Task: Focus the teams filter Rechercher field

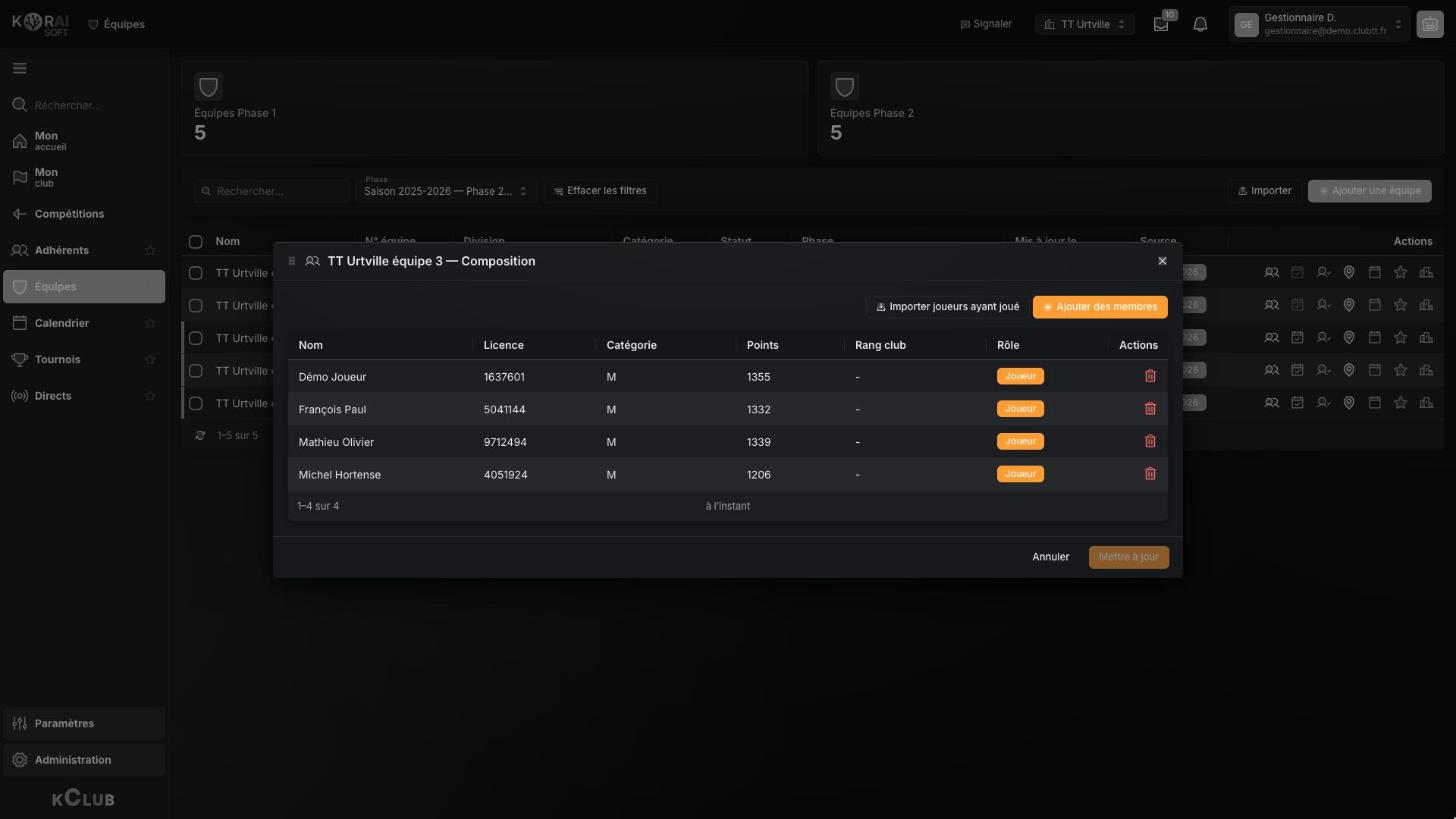Action: [x=272, y=191]
